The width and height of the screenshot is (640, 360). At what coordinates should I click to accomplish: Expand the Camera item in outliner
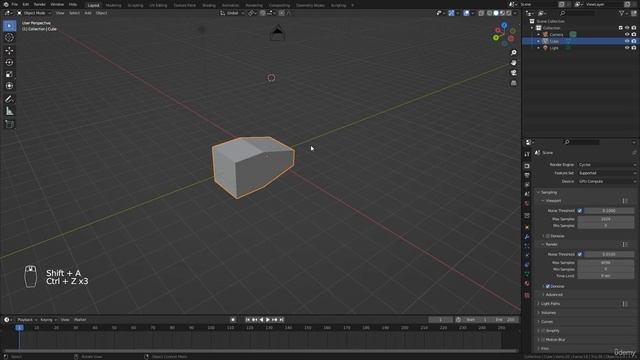pos(538,35)
